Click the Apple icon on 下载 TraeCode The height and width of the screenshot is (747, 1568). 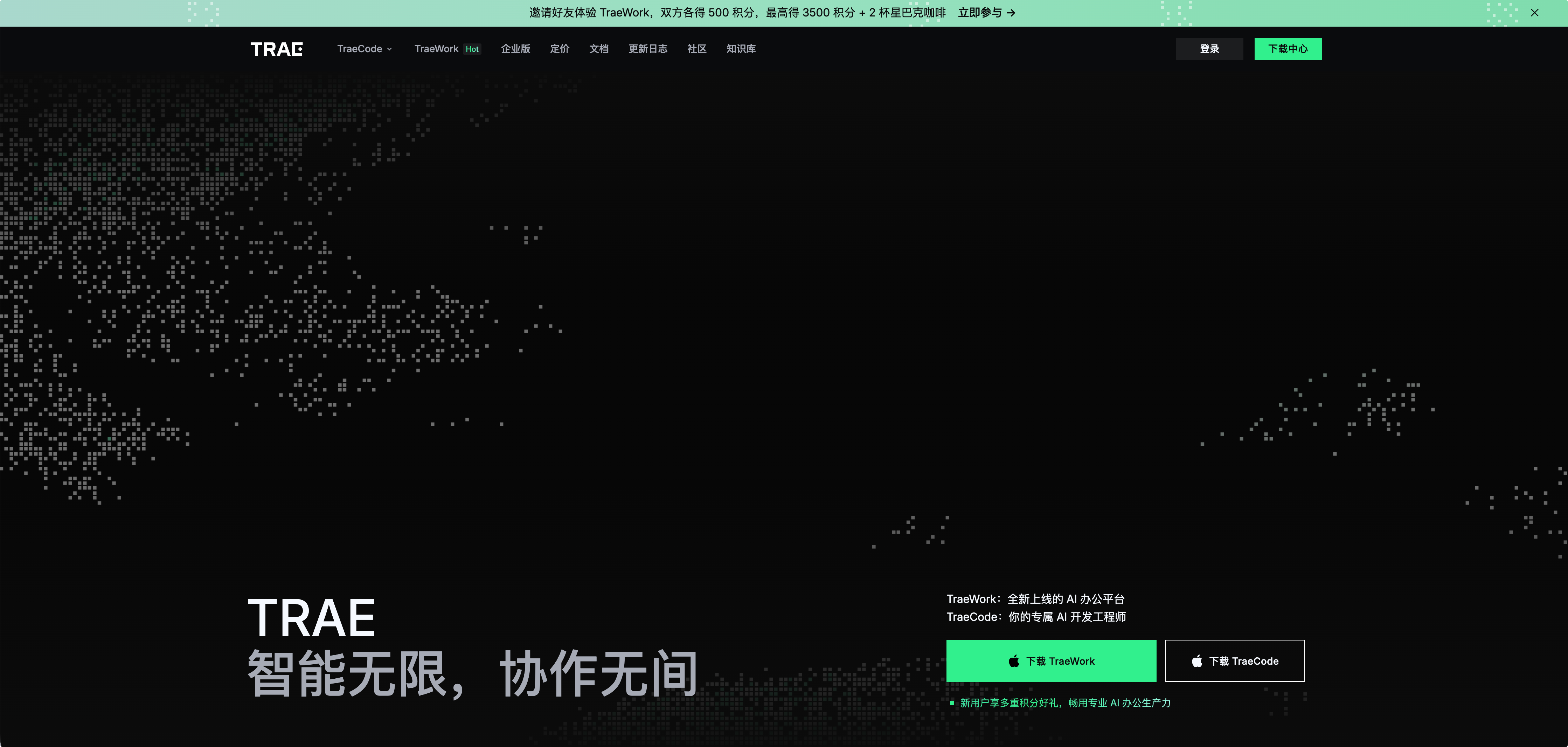[1197, 660]
